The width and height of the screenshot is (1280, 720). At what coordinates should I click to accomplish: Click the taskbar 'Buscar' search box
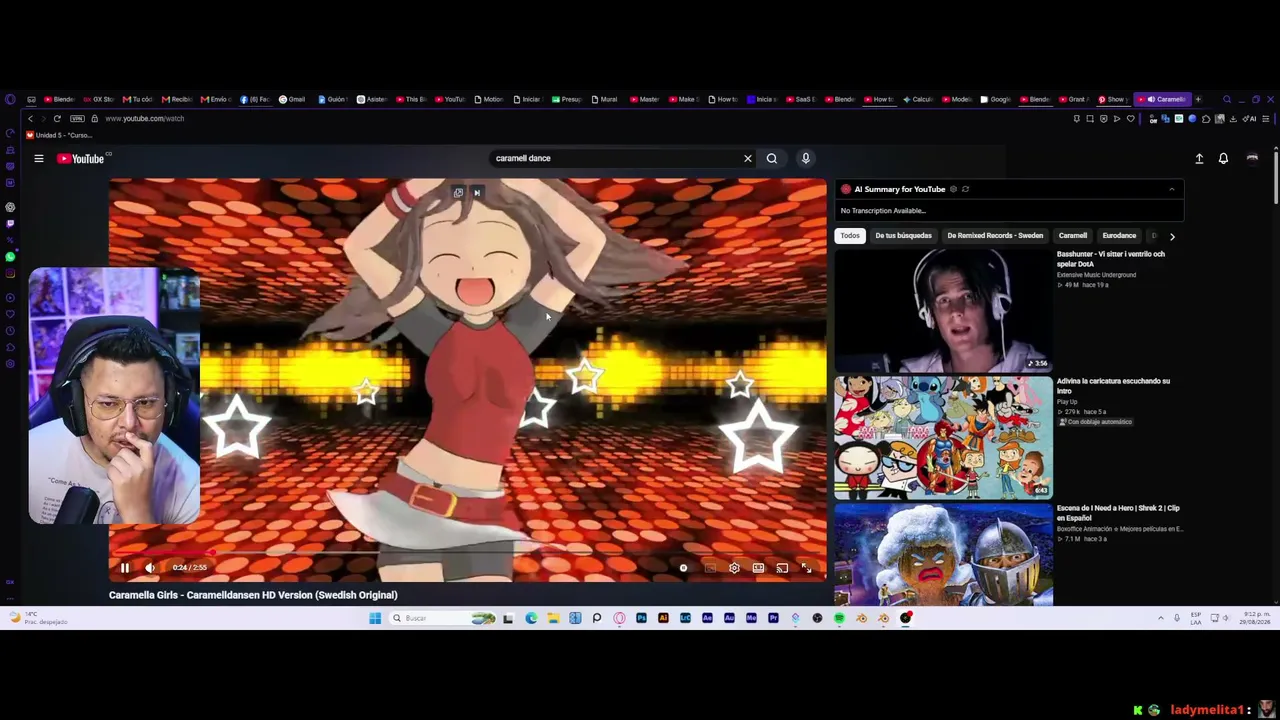pos(443,618)
